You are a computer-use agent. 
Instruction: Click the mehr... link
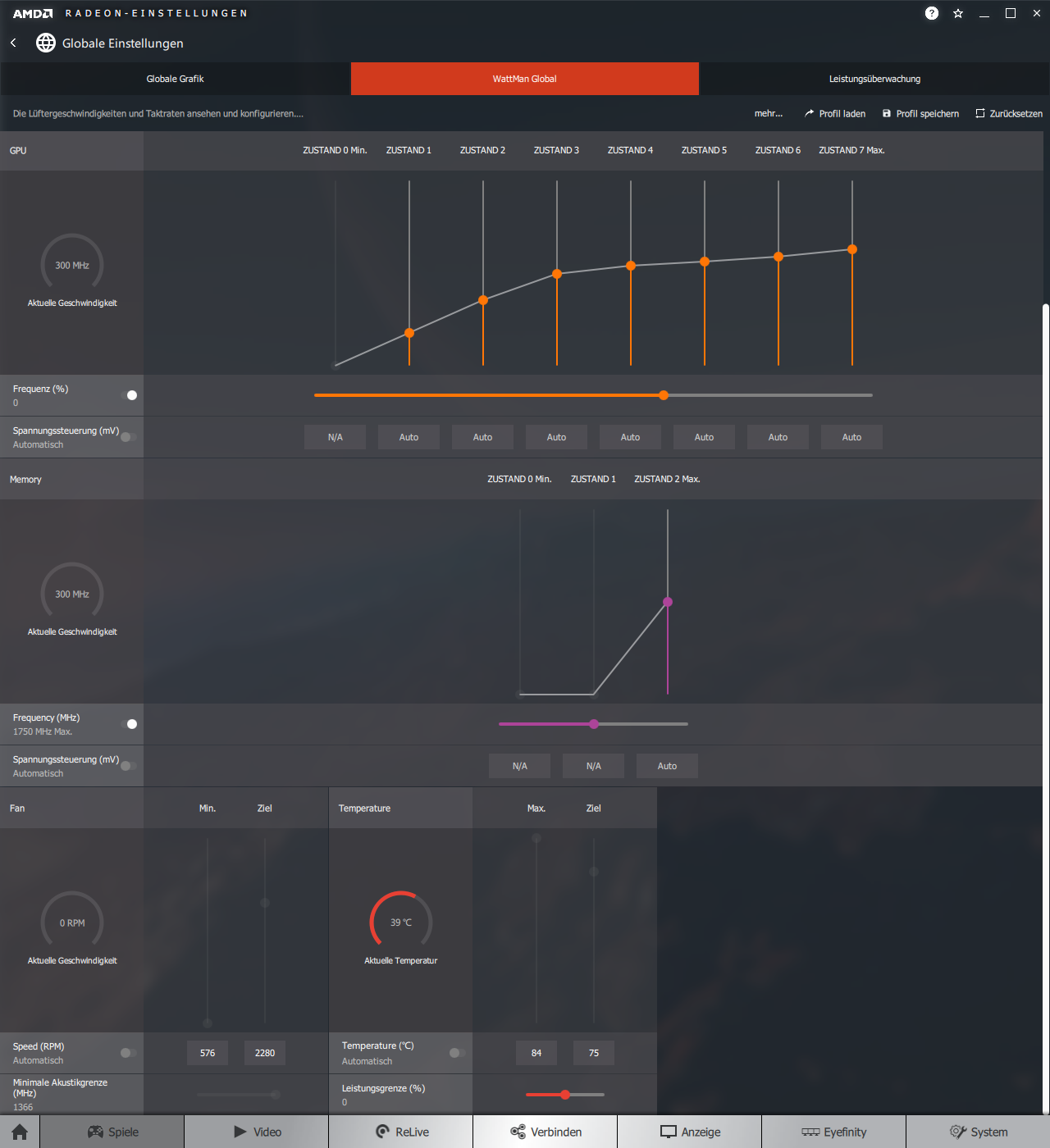[769, 113]
